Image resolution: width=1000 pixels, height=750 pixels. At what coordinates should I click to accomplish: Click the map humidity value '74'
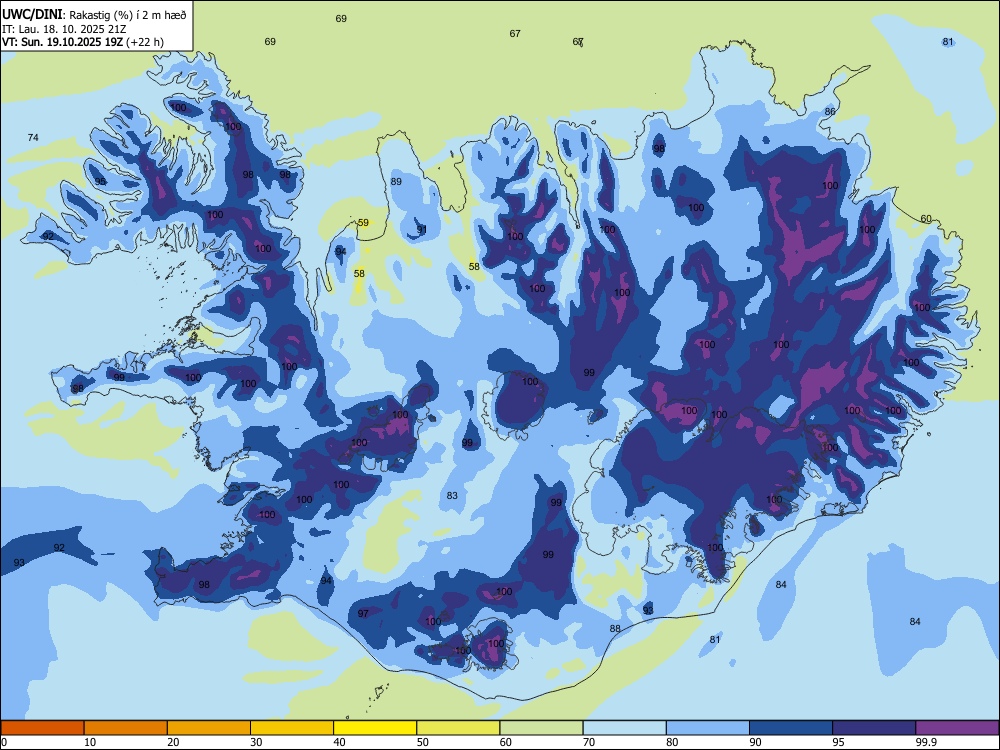click(x=33, y=137)
